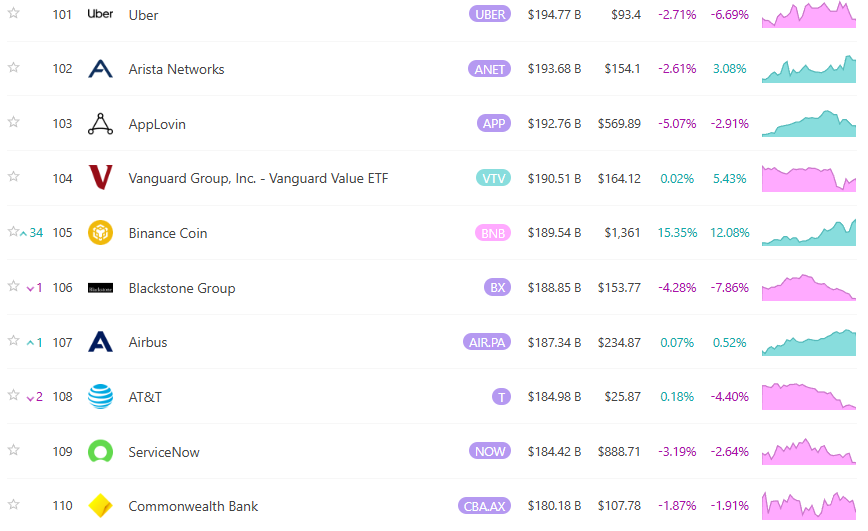This screenshot has height=531, width=868.
Task: Toggle the favorite star for Uber
Action: click(x=14, y=13)
